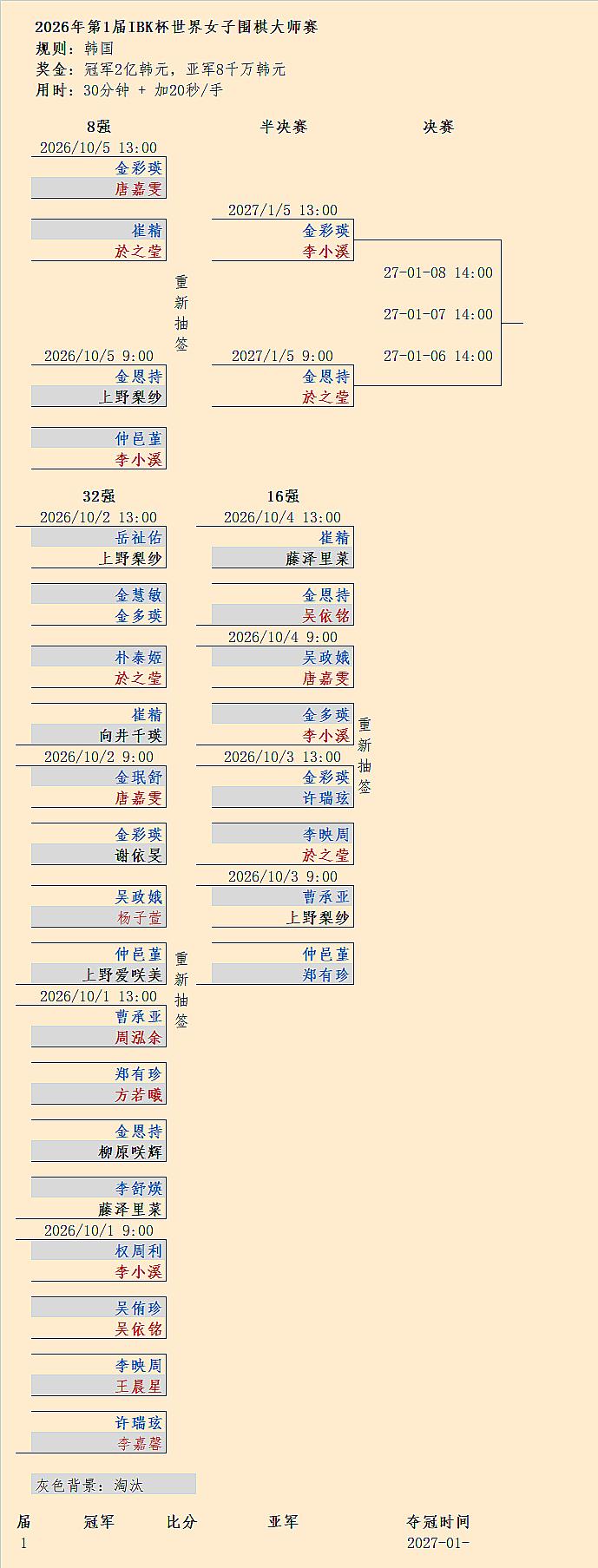Select the date 2026/10/5 13:00
This screenshot has height=1568, width=598.
tap(99, 148)
